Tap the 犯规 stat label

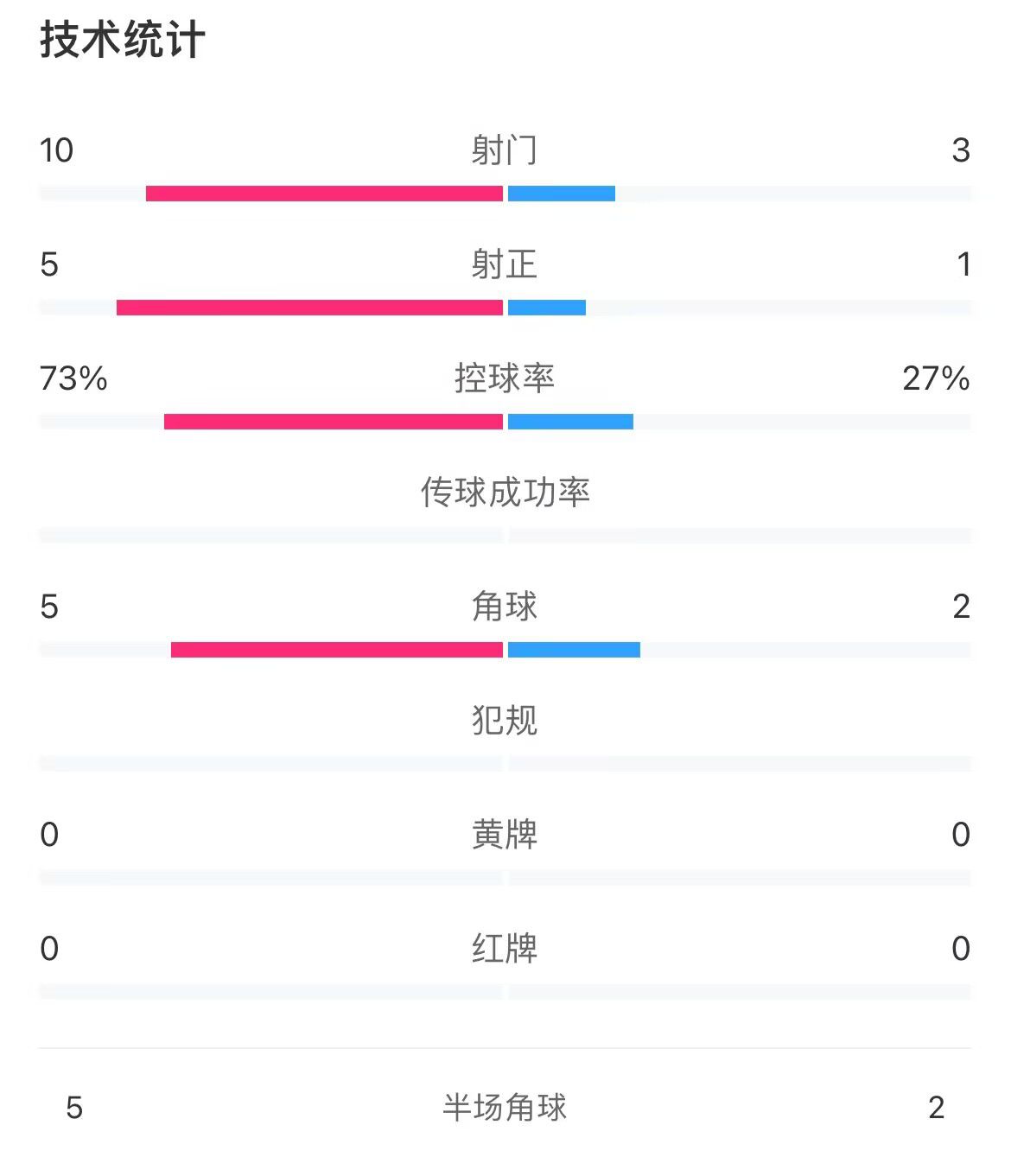[x=505, y=721]
